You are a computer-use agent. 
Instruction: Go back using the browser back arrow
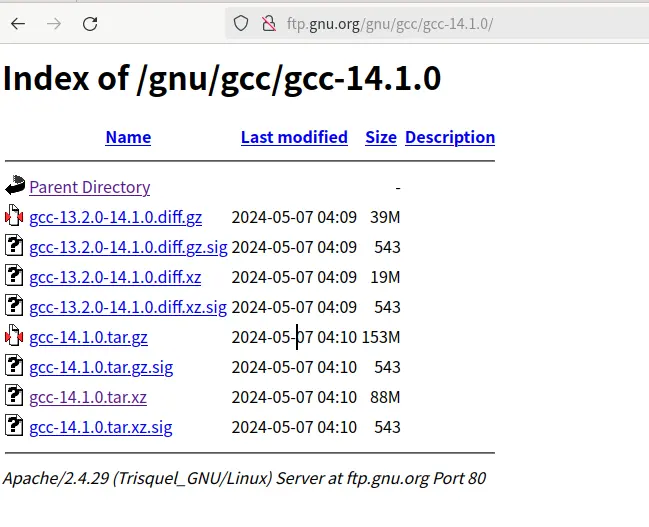point(18,24)
